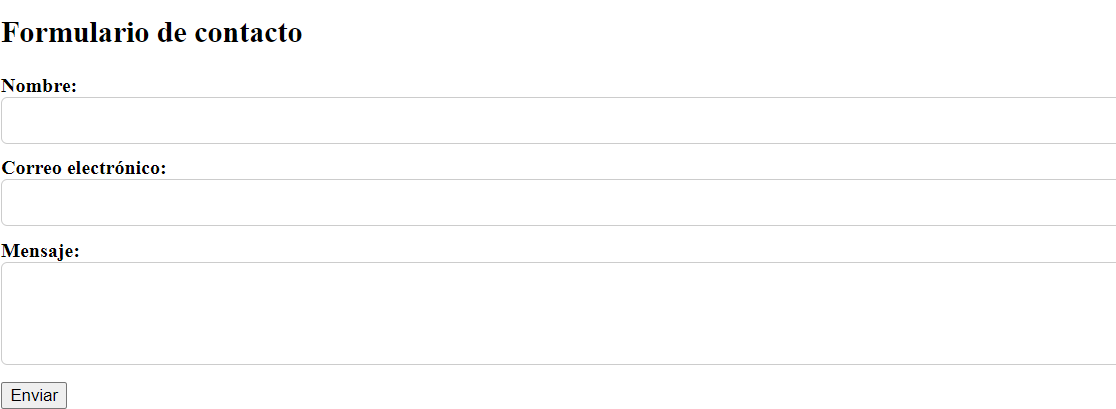Screen dimensions: 1116x409
Task: Click the "Nombre:" label text
Action: (39, 86)
